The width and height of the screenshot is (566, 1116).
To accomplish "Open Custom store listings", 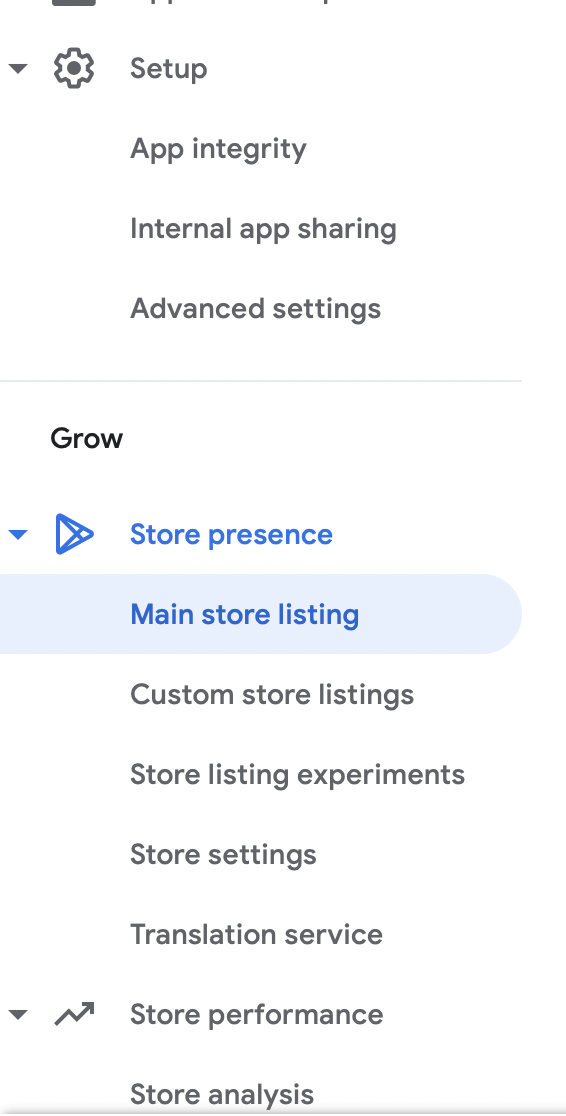I will coord(272,695).
